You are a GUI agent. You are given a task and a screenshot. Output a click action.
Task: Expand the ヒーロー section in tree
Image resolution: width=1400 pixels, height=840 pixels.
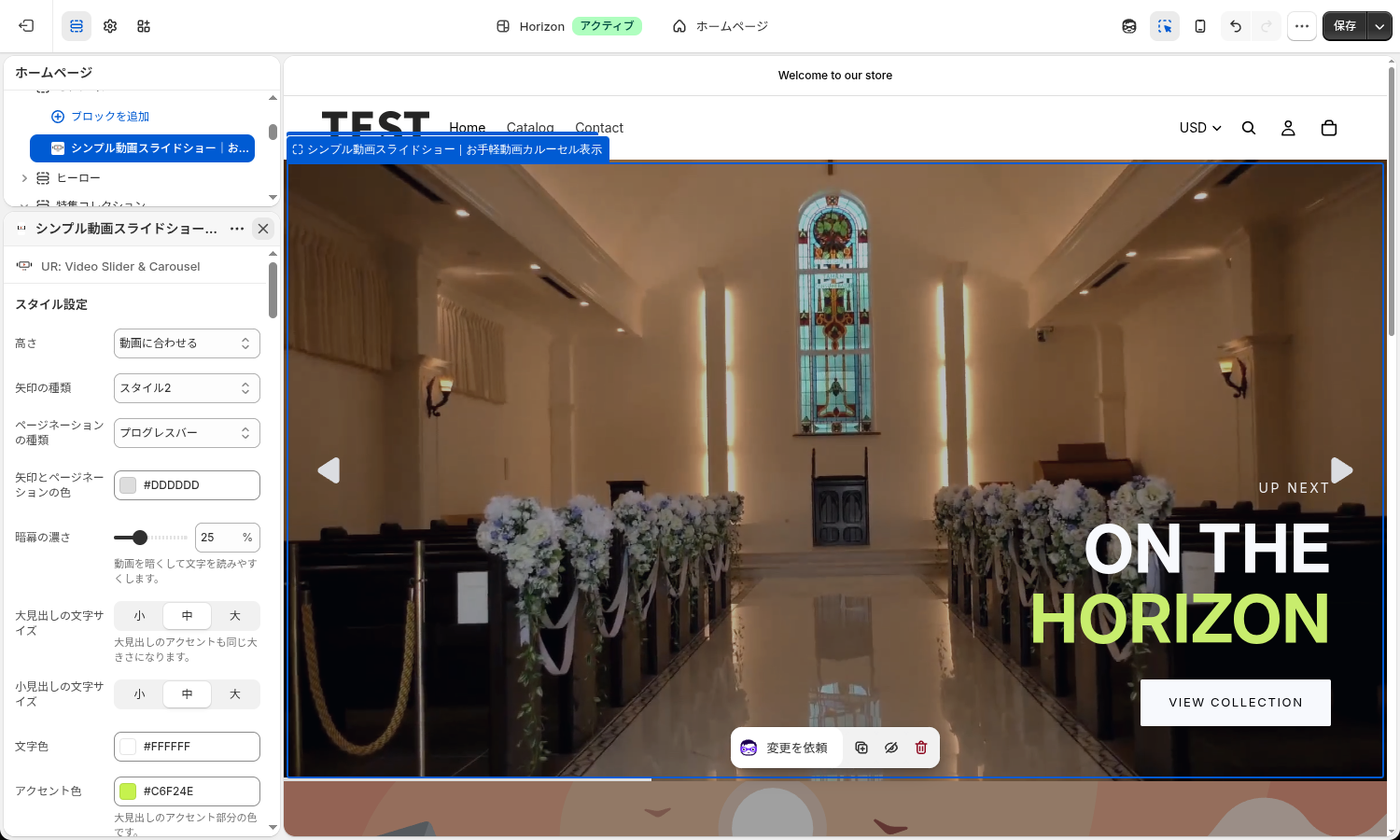(24, 178)
